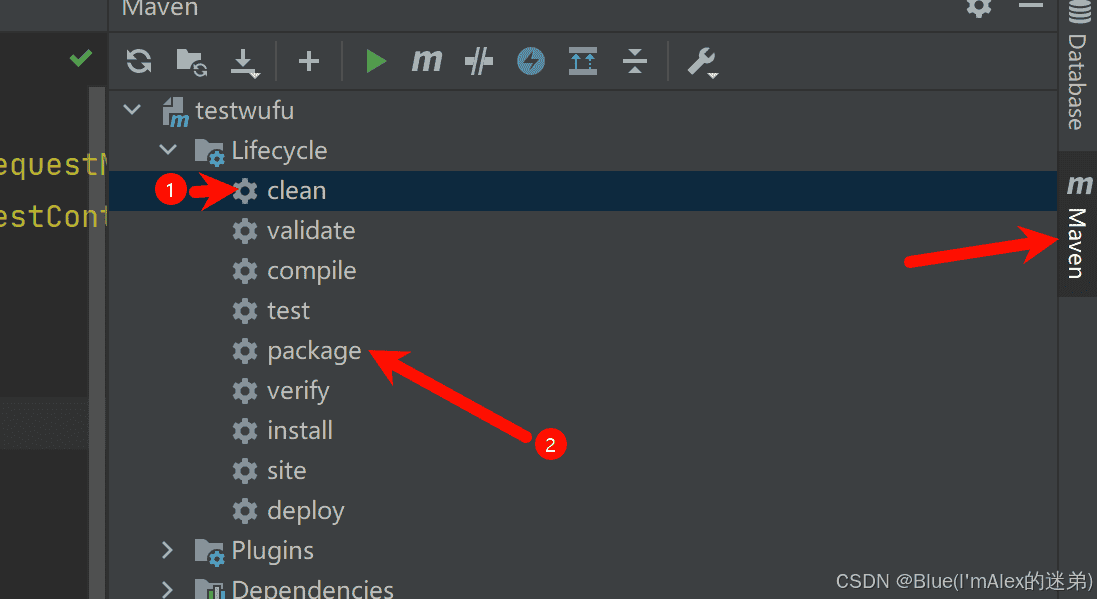Click the green checkmark inspection indicator

[81, 58]
